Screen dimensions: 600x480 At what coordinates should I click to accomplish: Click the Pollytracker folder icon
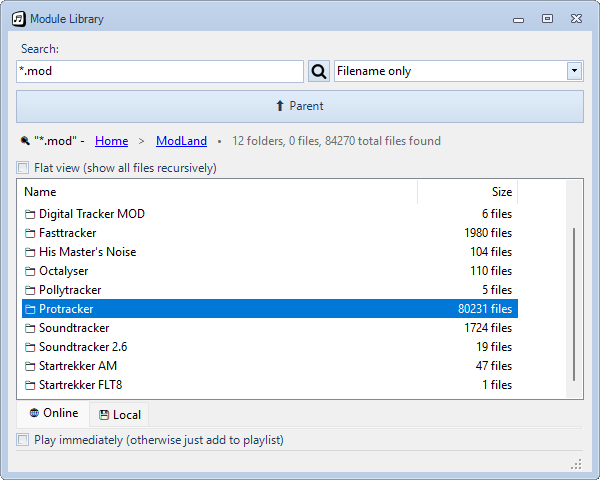[30, 290]
